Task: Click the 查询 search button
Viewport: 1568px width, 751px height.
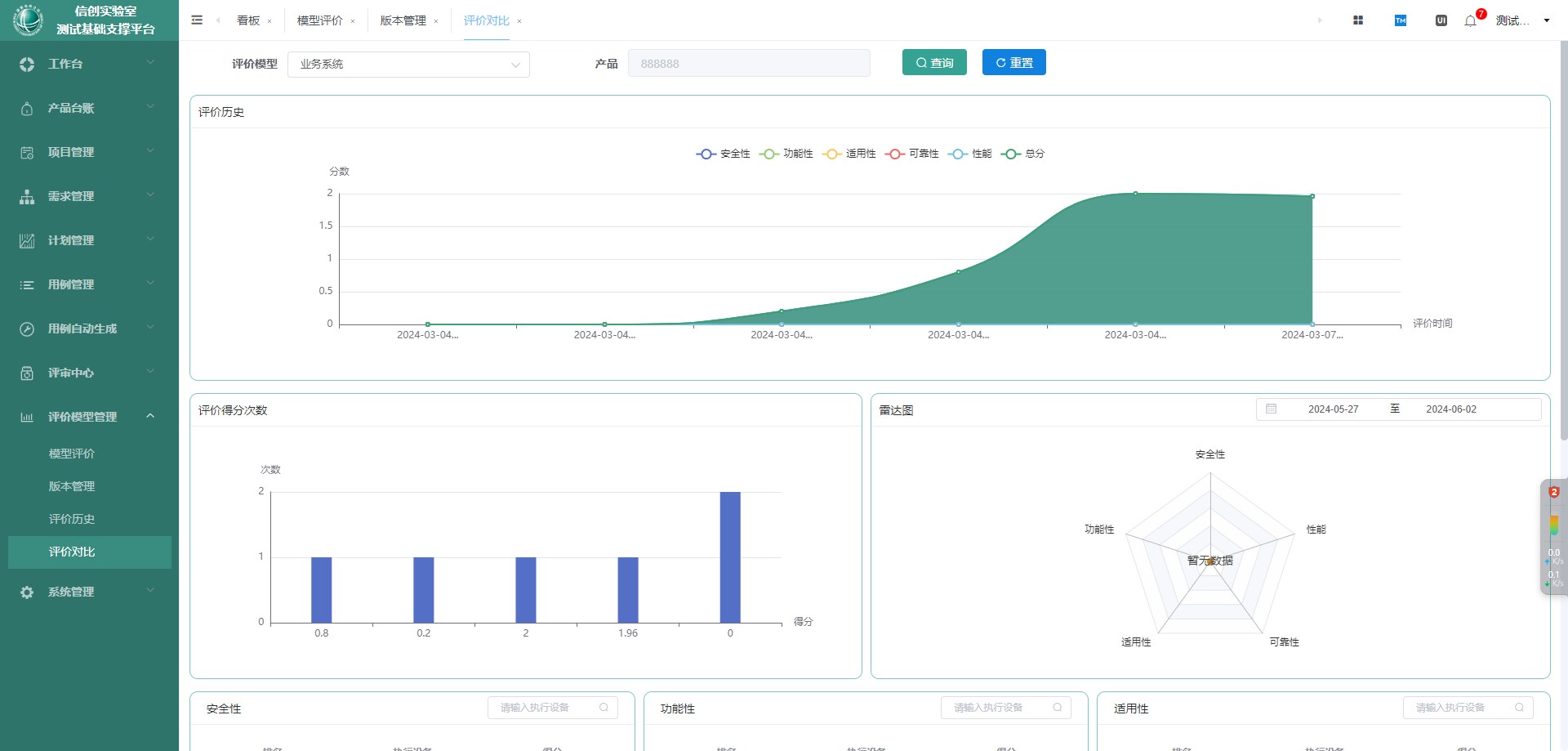Action: point(934,63)
